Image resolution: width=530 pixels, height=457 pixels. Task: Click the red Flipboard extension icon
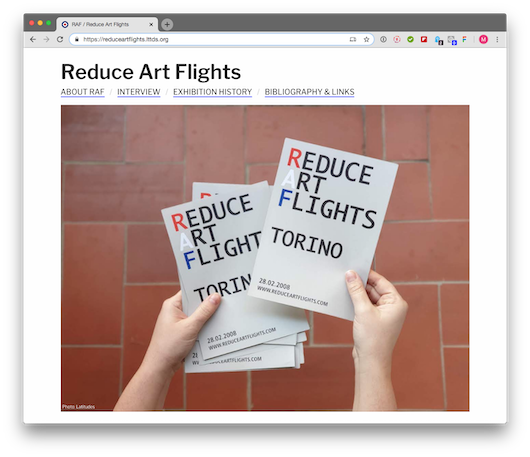pos(424,40)
